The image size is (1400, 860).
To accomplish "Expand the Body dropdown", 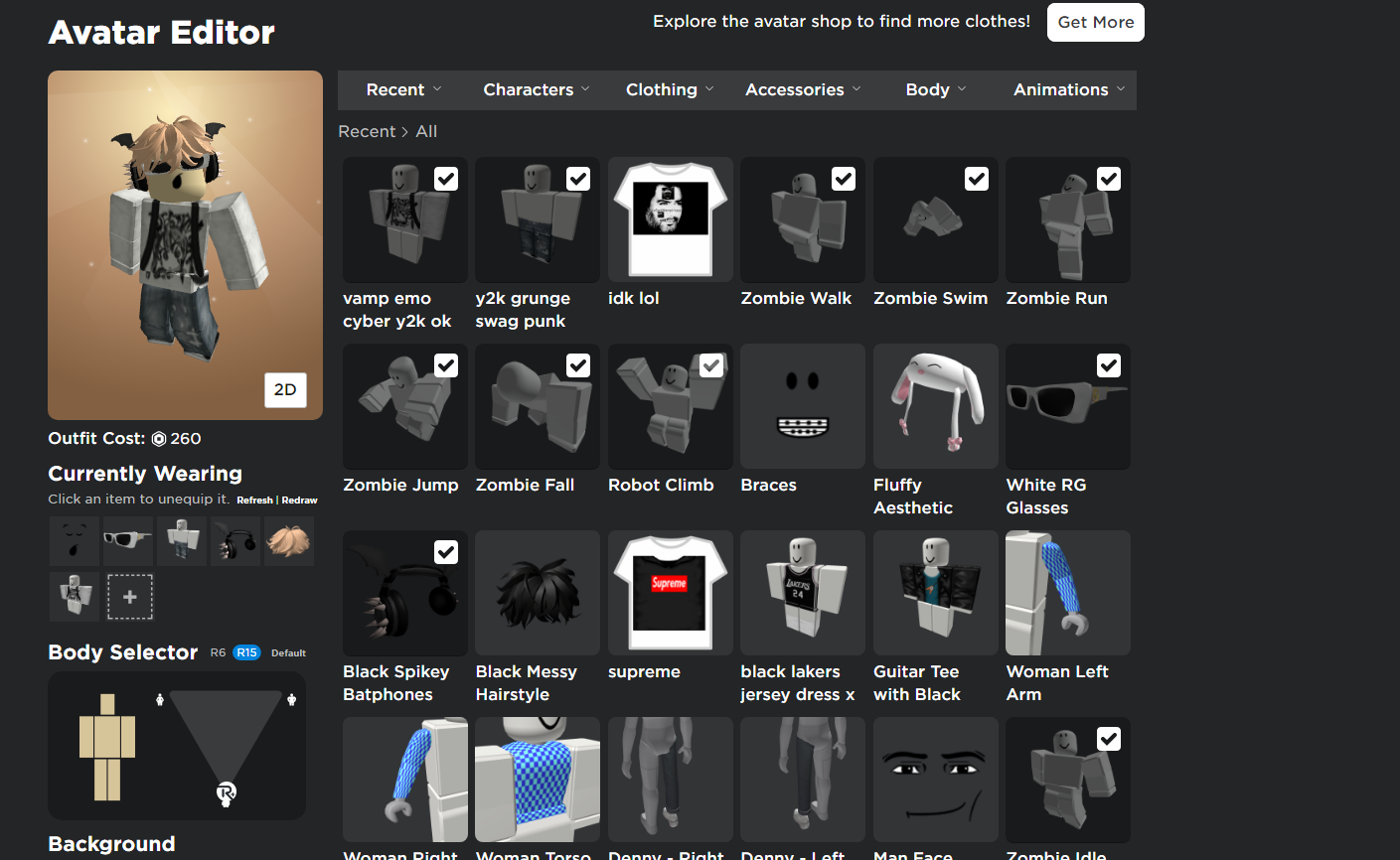I will 936,89.
